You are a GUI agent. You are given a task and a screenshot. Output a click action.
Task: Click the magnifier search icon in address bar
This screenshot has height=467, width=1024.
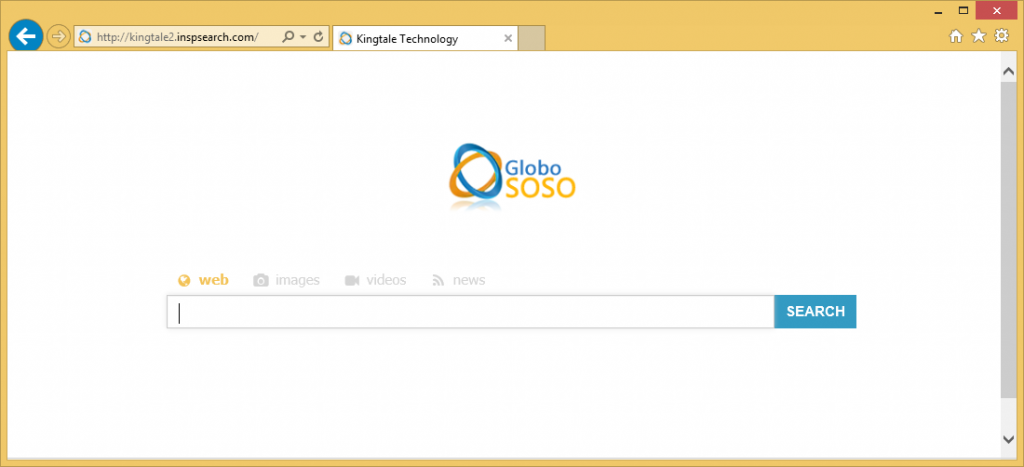[x=288, y=37]
